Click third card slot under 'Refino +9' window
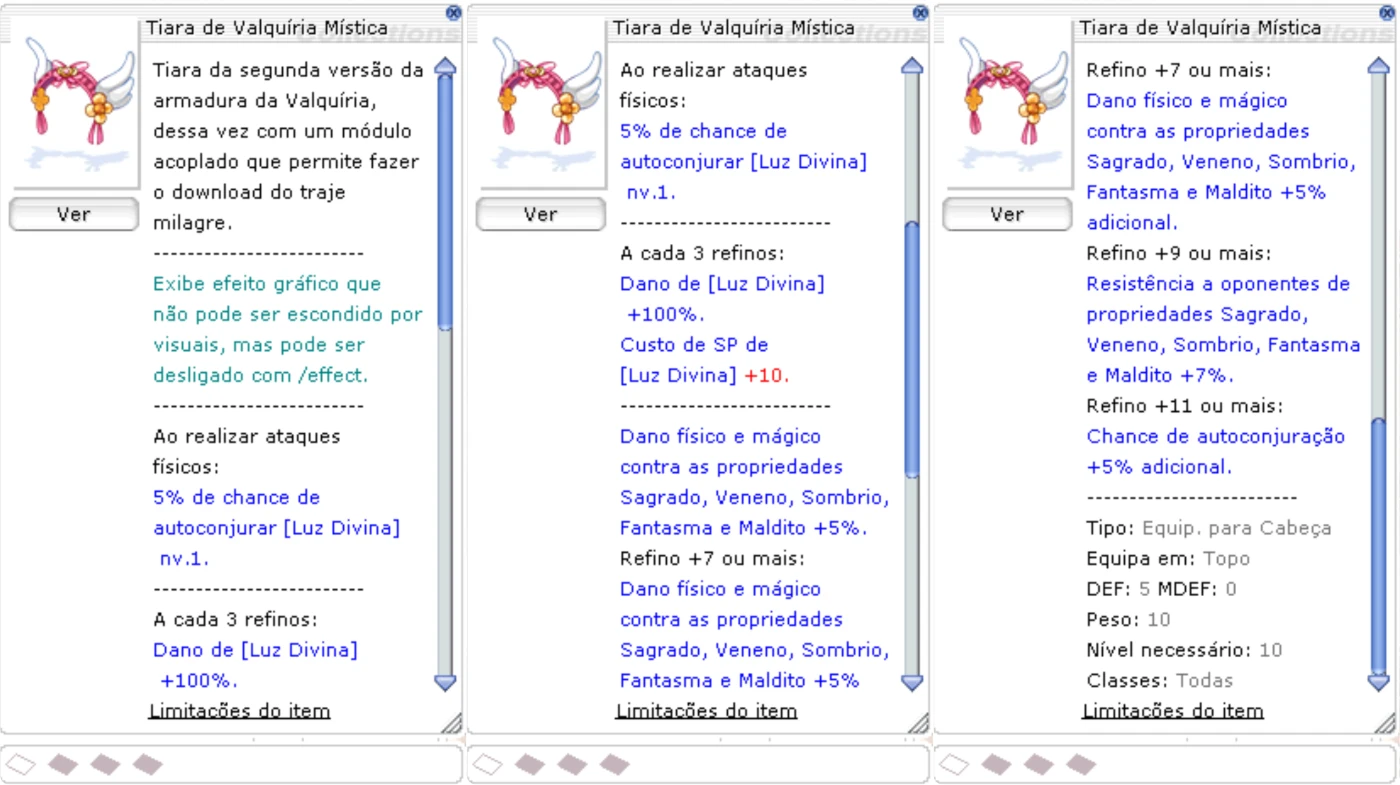 [1039, 765]
